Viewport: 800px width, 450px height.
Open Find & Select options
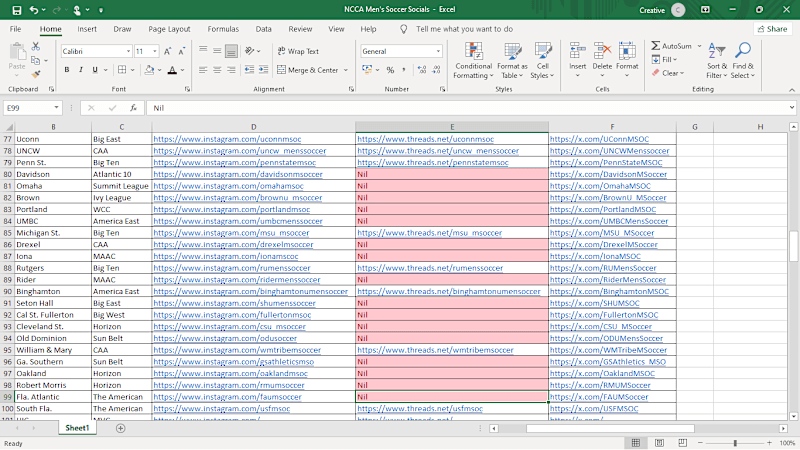pyautogui.click(x=742, y=61)
